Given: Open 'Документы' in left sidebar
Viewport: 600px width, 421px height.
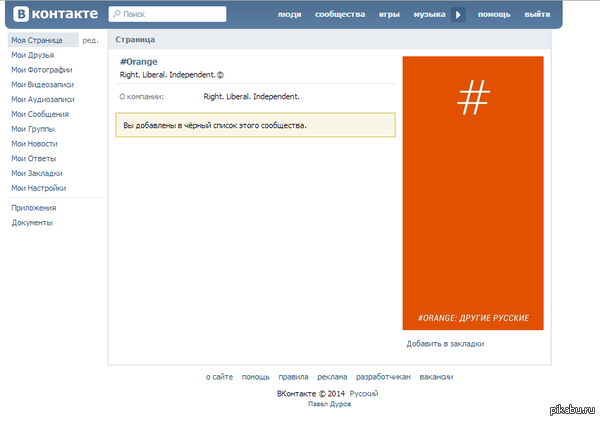Looking at the screenshot, I should pyautogui.click(x=32, y=223).
